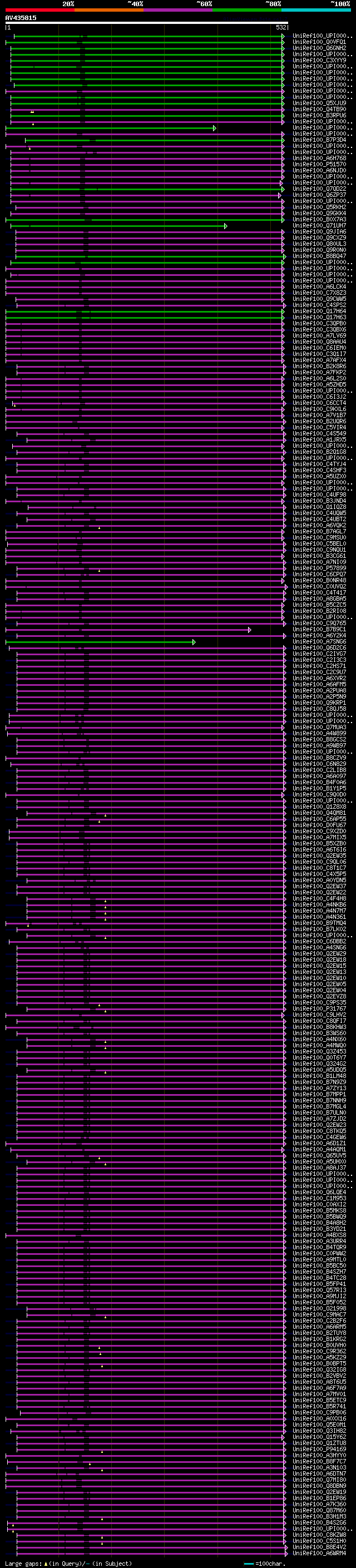
Task: Select the UniRef100_A6WRM4 label
Action: [319, 1553]
